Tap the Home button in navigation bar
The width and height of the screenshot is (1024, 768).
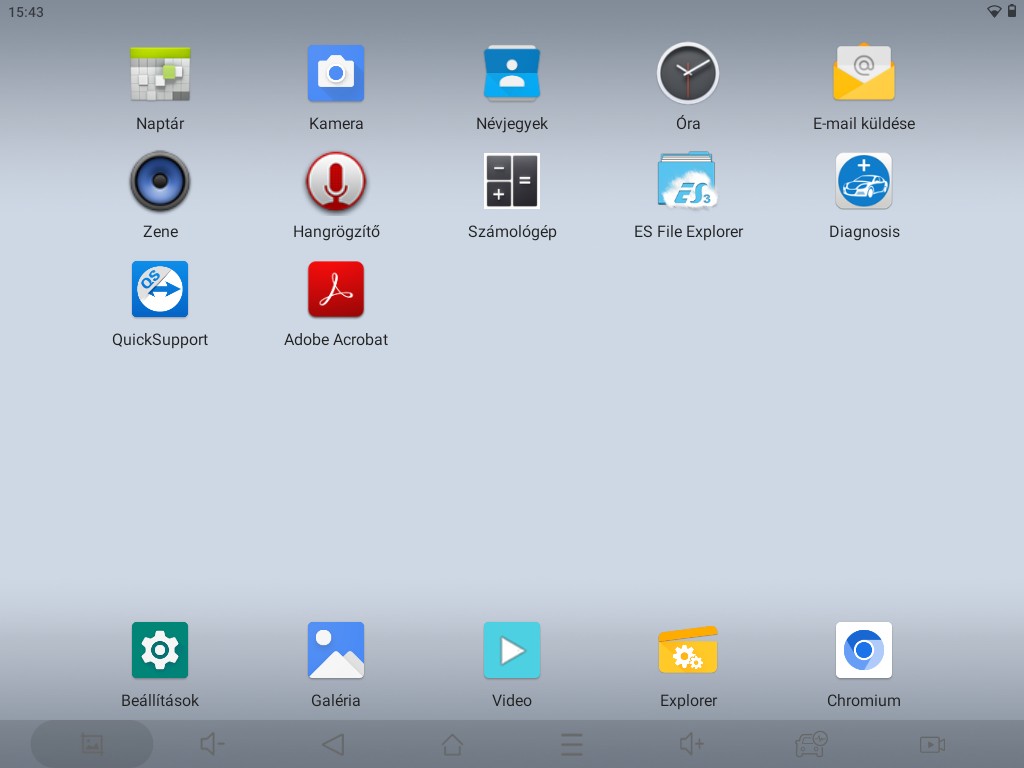(x=452, y=745)
